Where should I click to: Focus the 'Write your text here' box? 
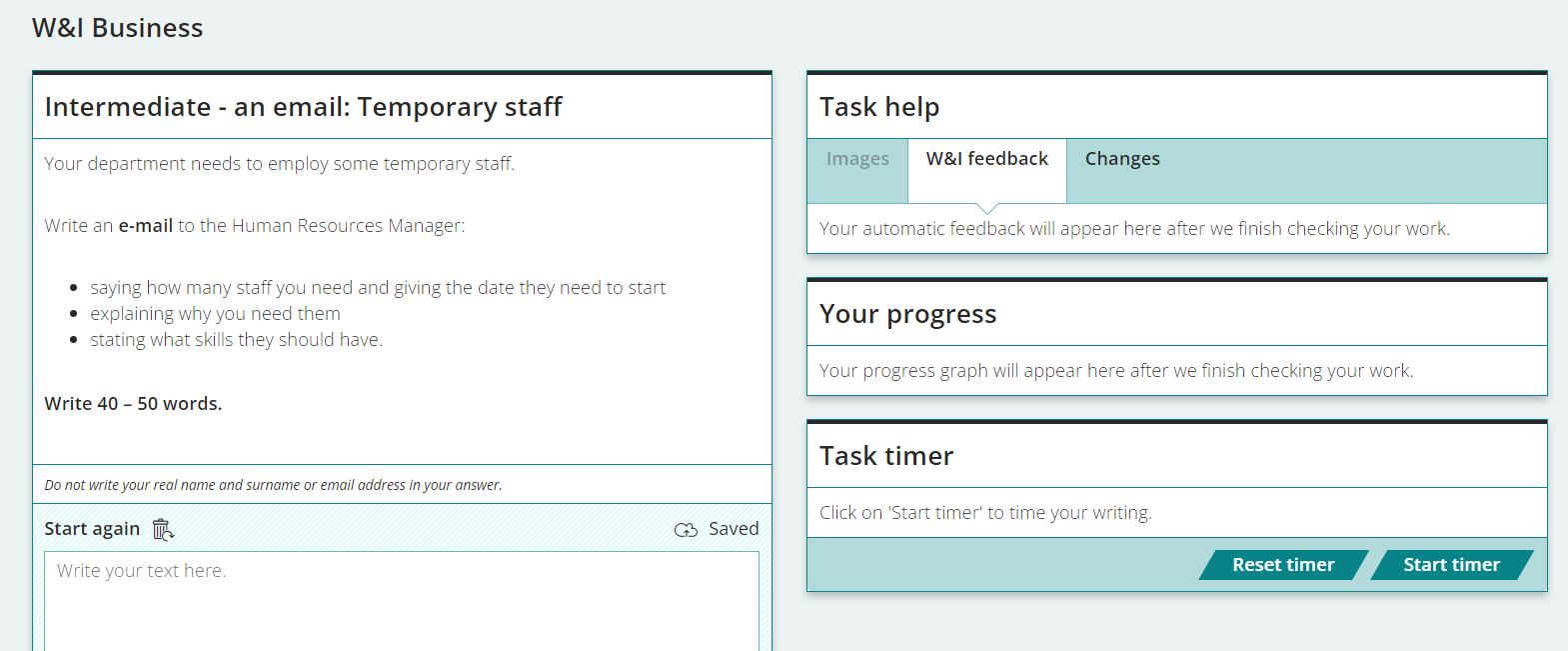coord(401,600)
